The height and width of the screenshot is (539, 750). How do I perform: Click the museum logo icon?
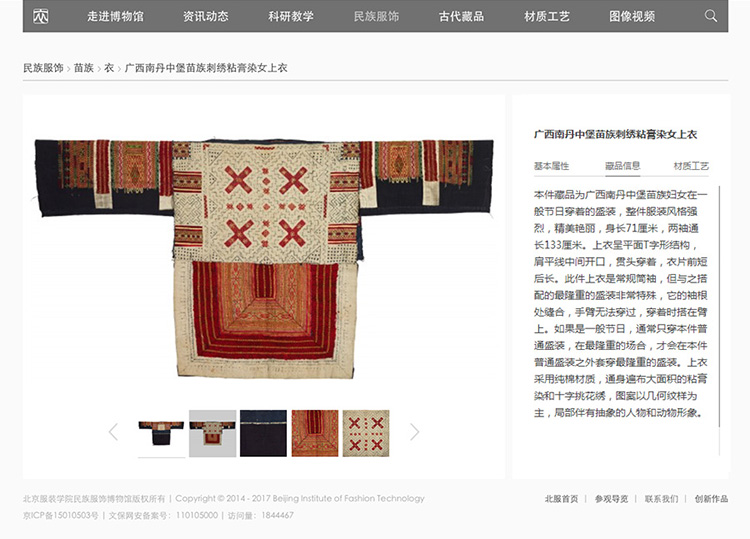(41, 16)
